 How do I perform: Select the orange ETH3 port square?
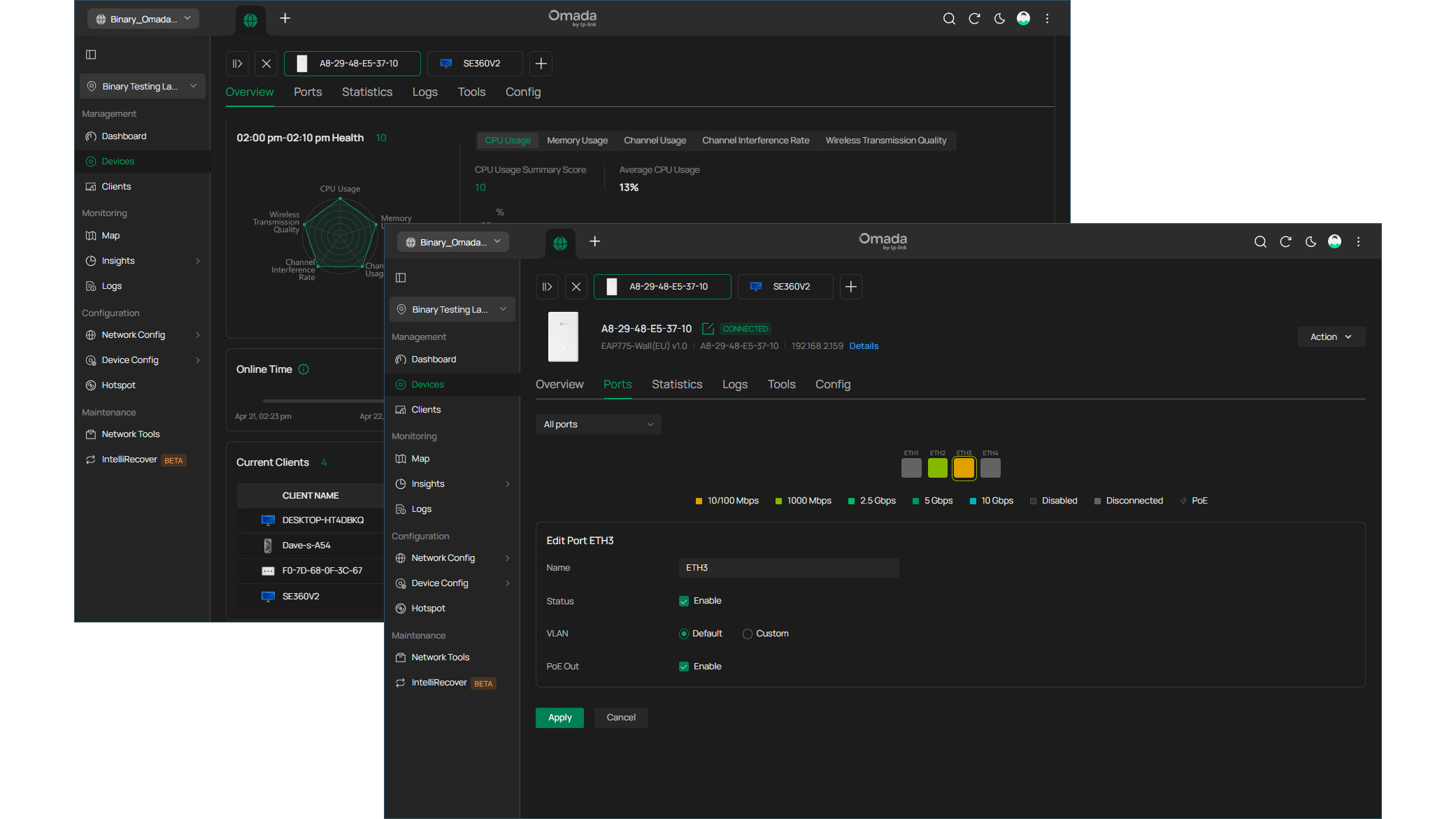964,468
